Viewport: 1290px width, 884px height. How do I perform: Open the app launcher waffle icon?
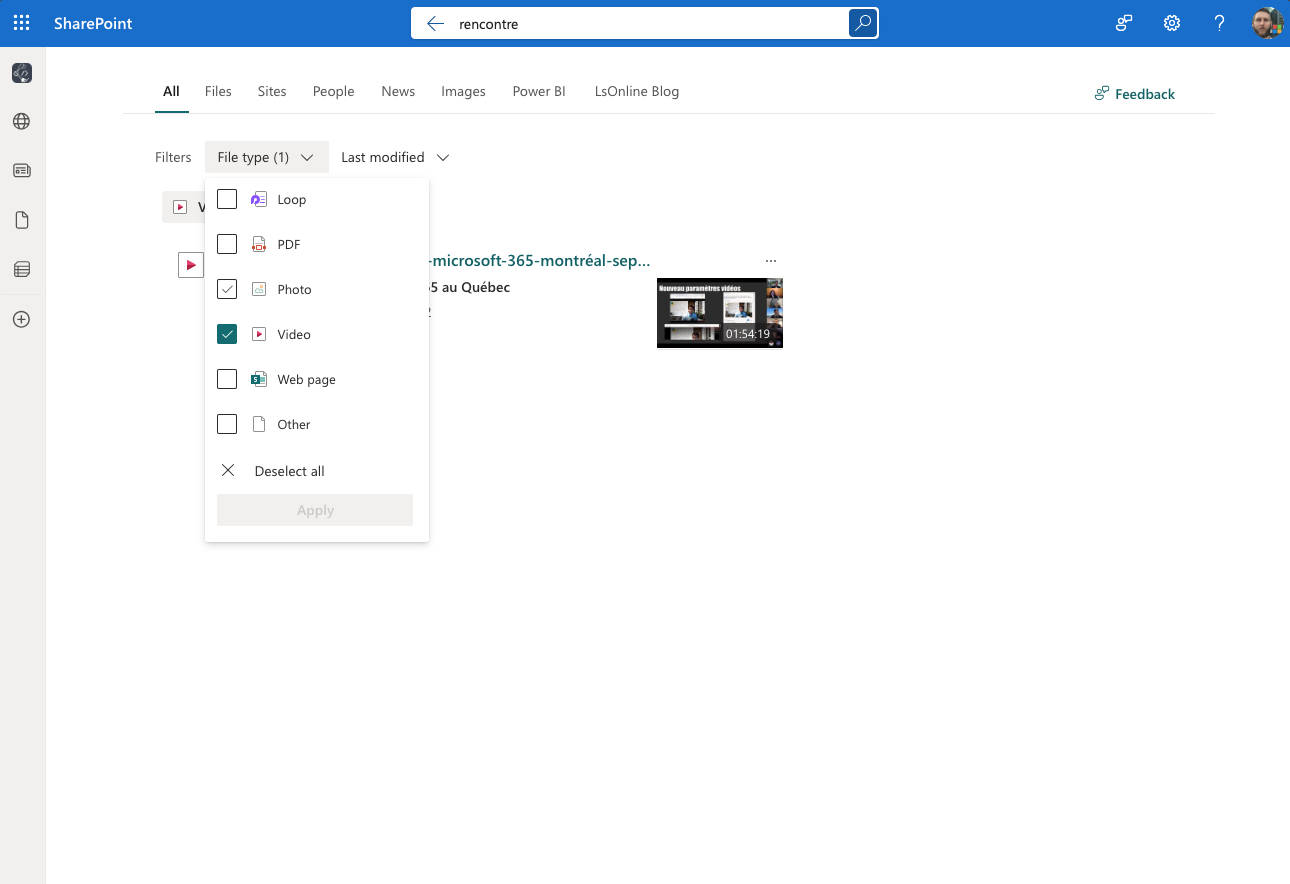click(x=21, y=23)
